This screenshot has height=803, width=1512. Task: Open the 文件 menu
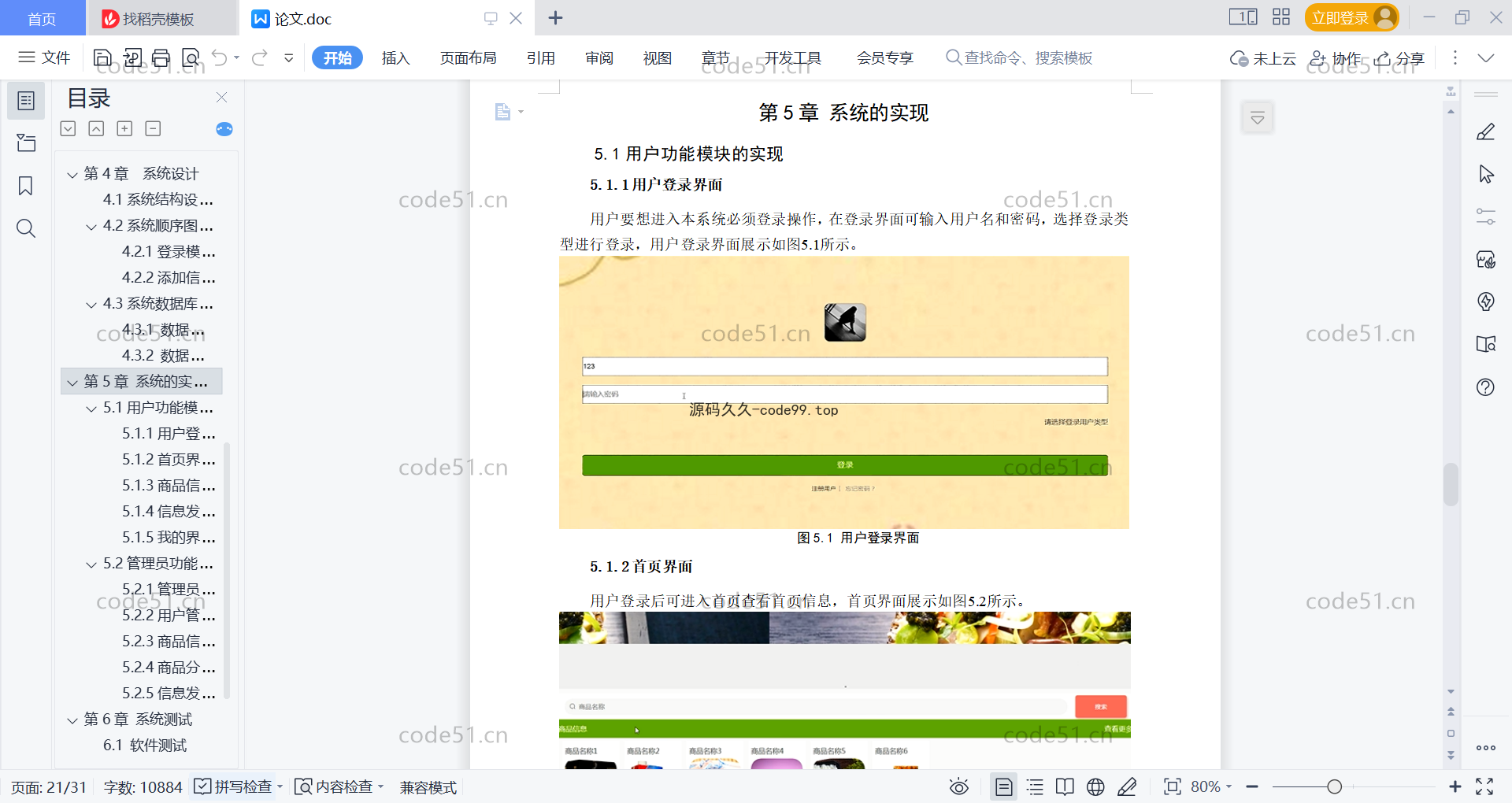click(45, 57)
